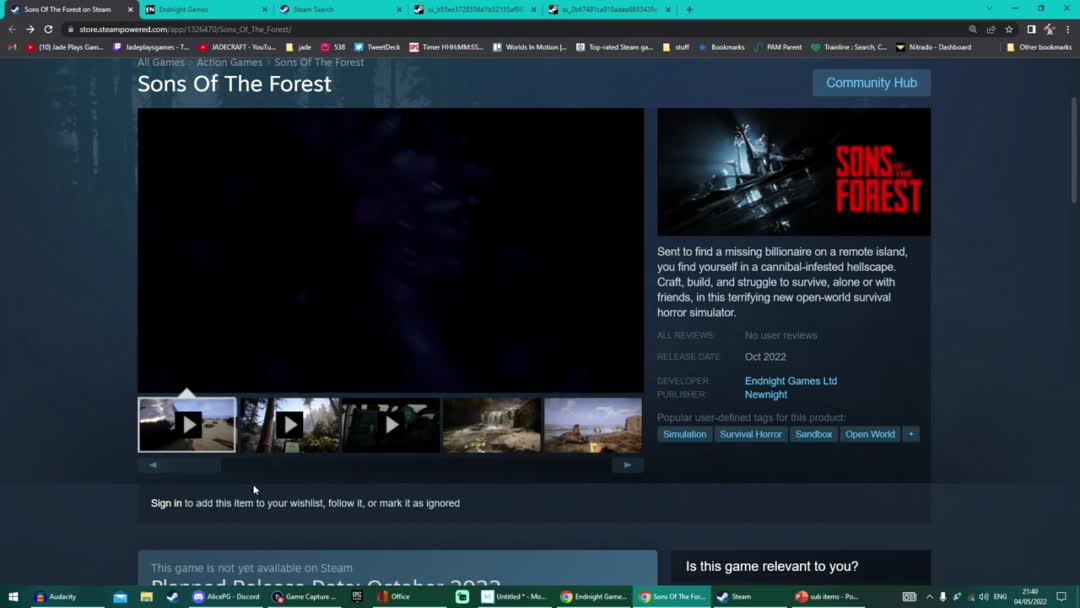Click the Newnight publisher link
Image resolution: width=1080 pixels, height=608 pixels.
click(x=765, y=395)
